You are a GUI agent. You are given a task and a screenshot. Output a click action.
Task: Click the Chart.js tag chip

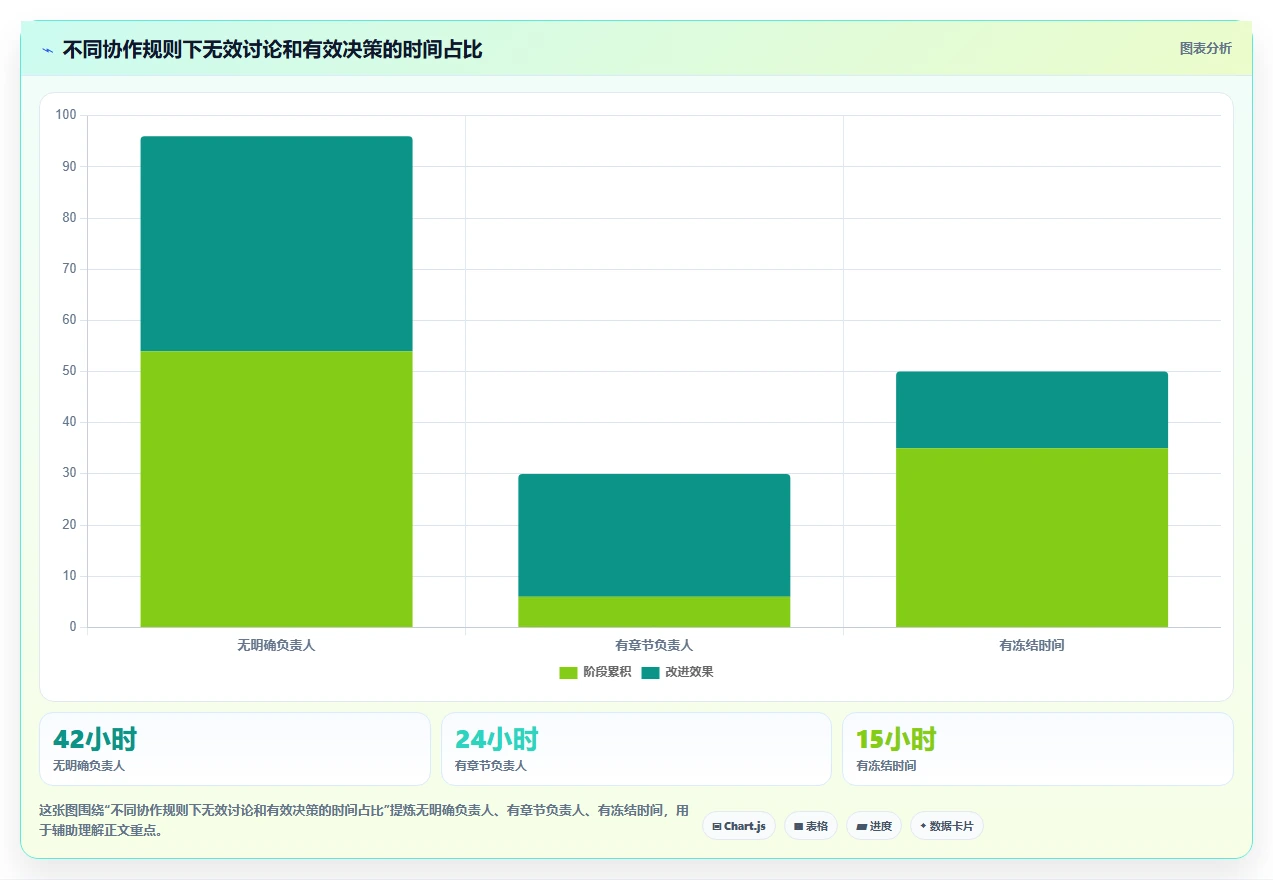click(739, 826)
